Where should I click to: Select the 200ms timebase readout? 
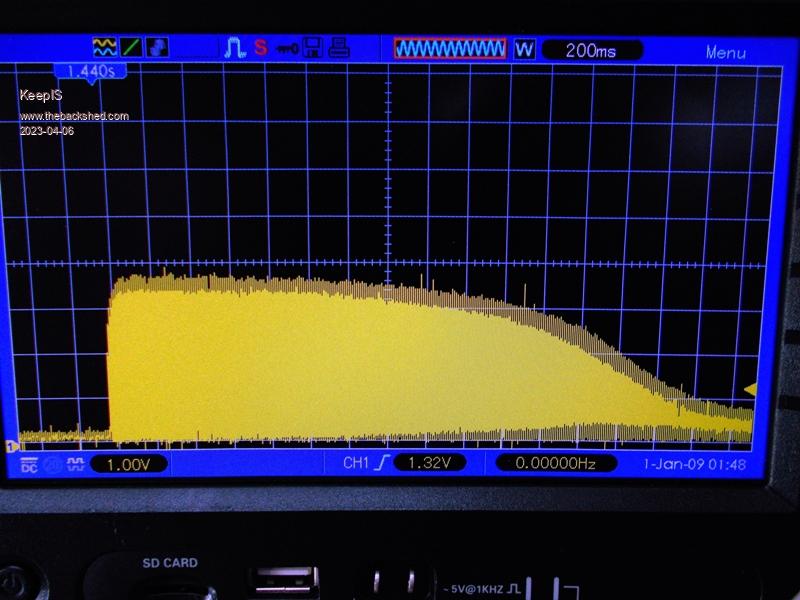(x=591, y=50)
